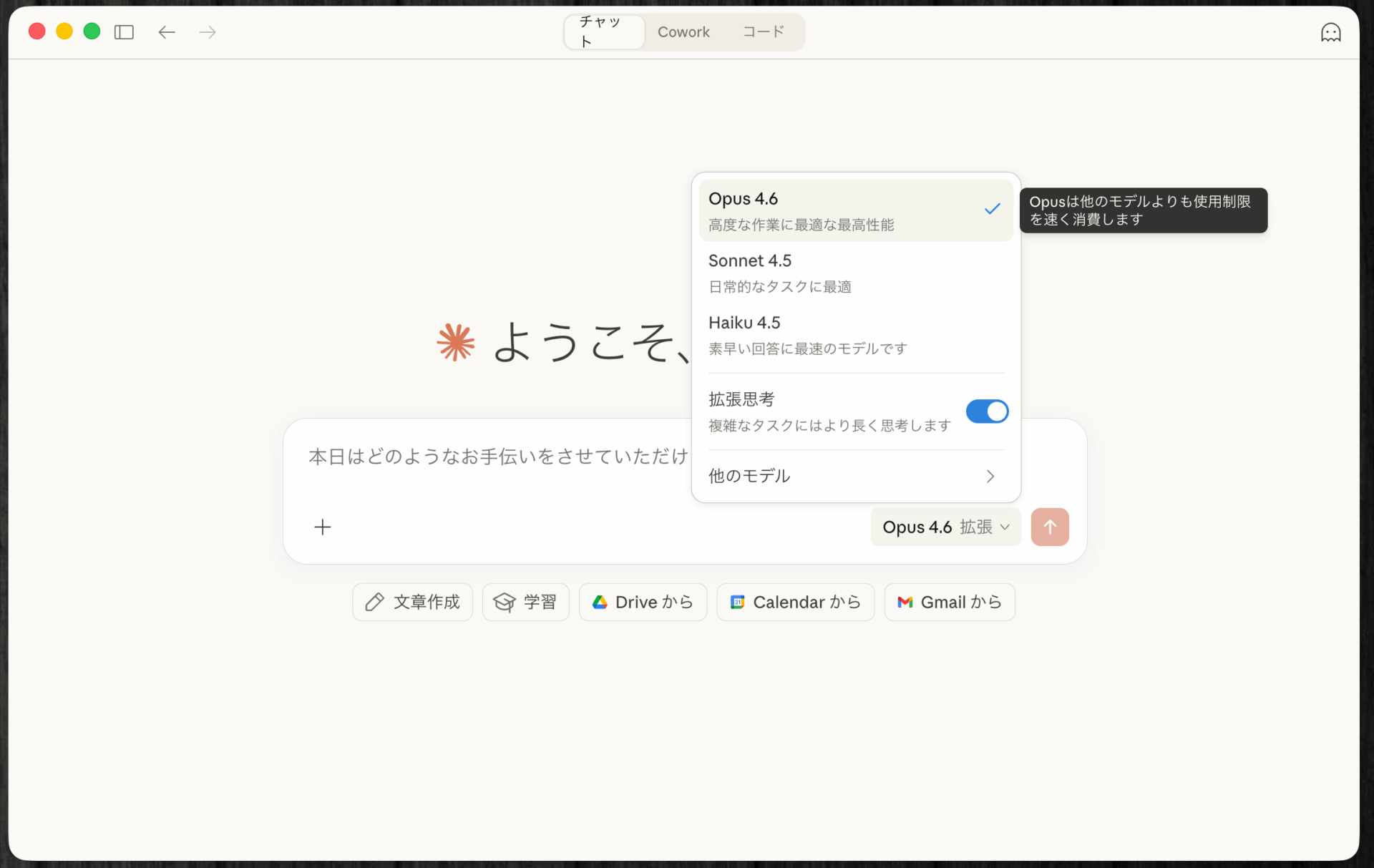The image size is (1374, 868).
Task: Click the plus attachment icon in composer
Action: pyautogui.click(x=322, y=527)
